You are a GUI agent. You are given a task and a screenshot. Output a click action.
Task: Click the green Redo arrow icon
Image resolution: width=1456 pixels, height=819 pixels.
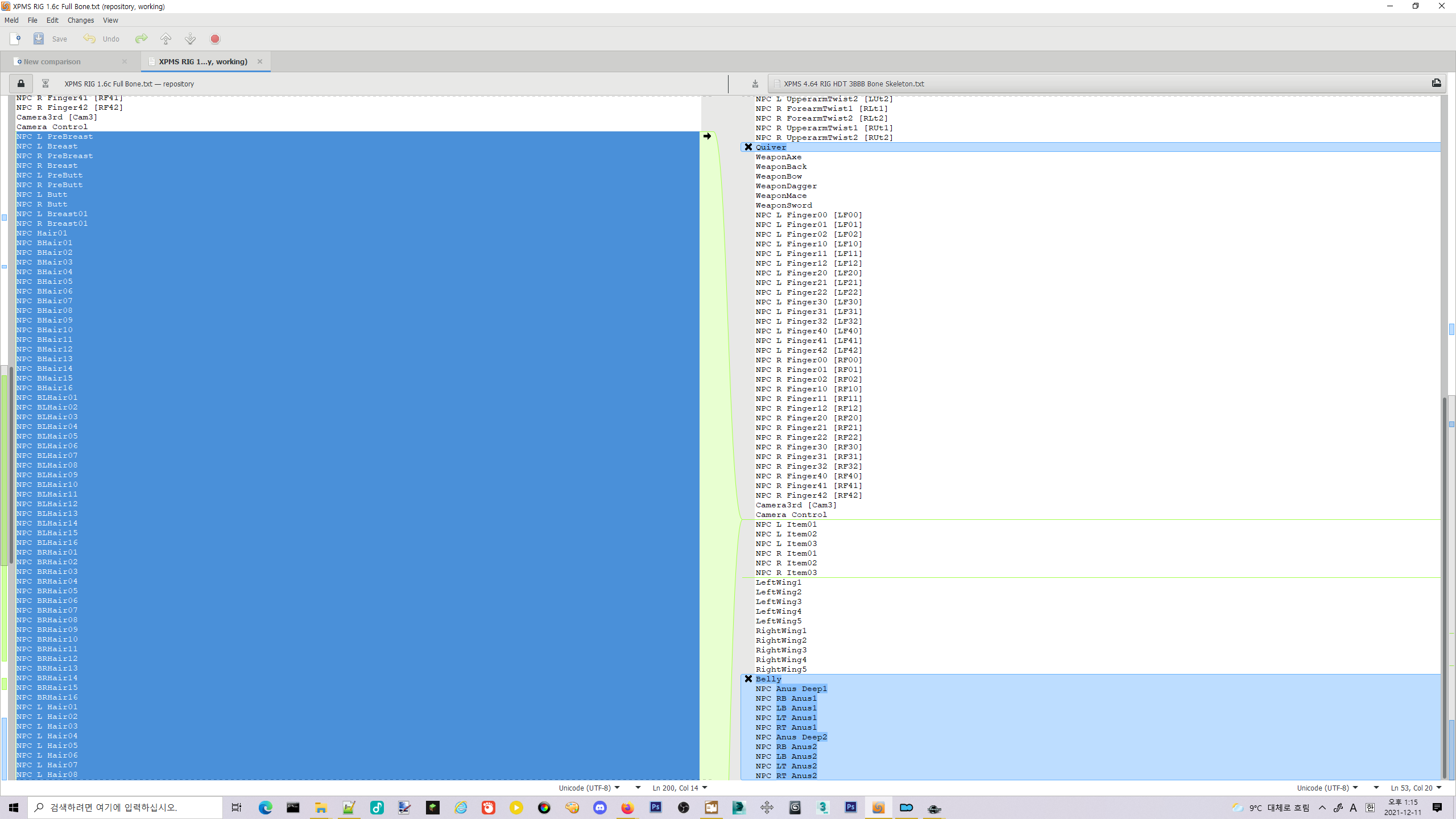141,39
